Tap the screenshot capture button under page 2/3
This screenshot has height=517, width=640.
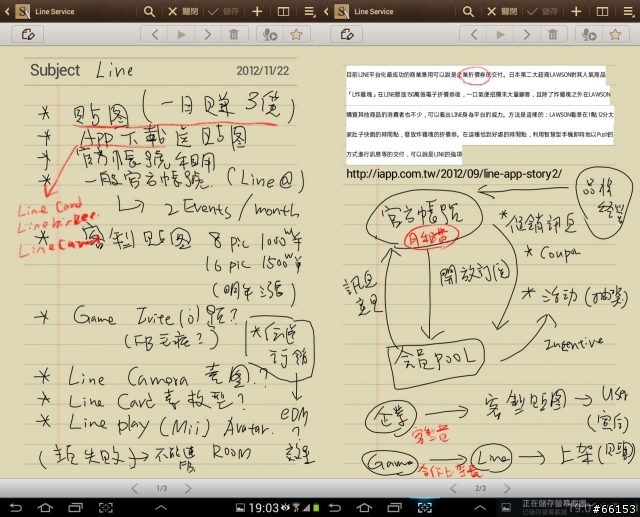(x=424, y=508)
